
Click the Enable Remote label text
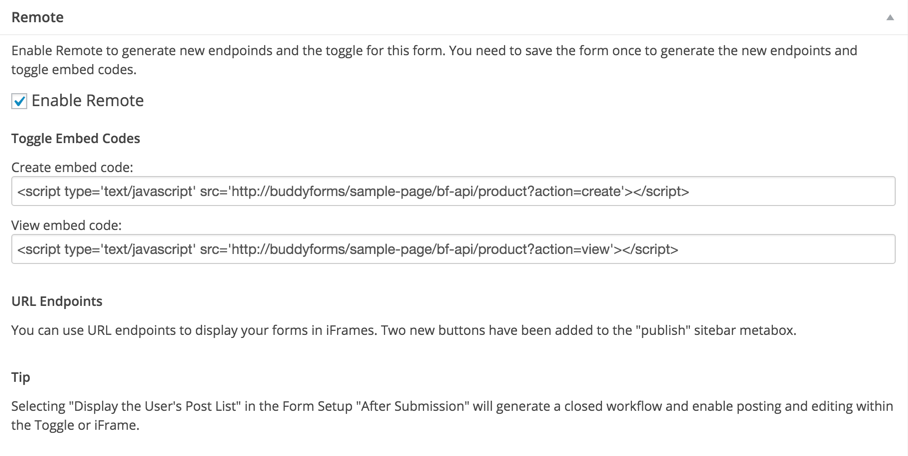pyautogui.click(x=88, y=100)
